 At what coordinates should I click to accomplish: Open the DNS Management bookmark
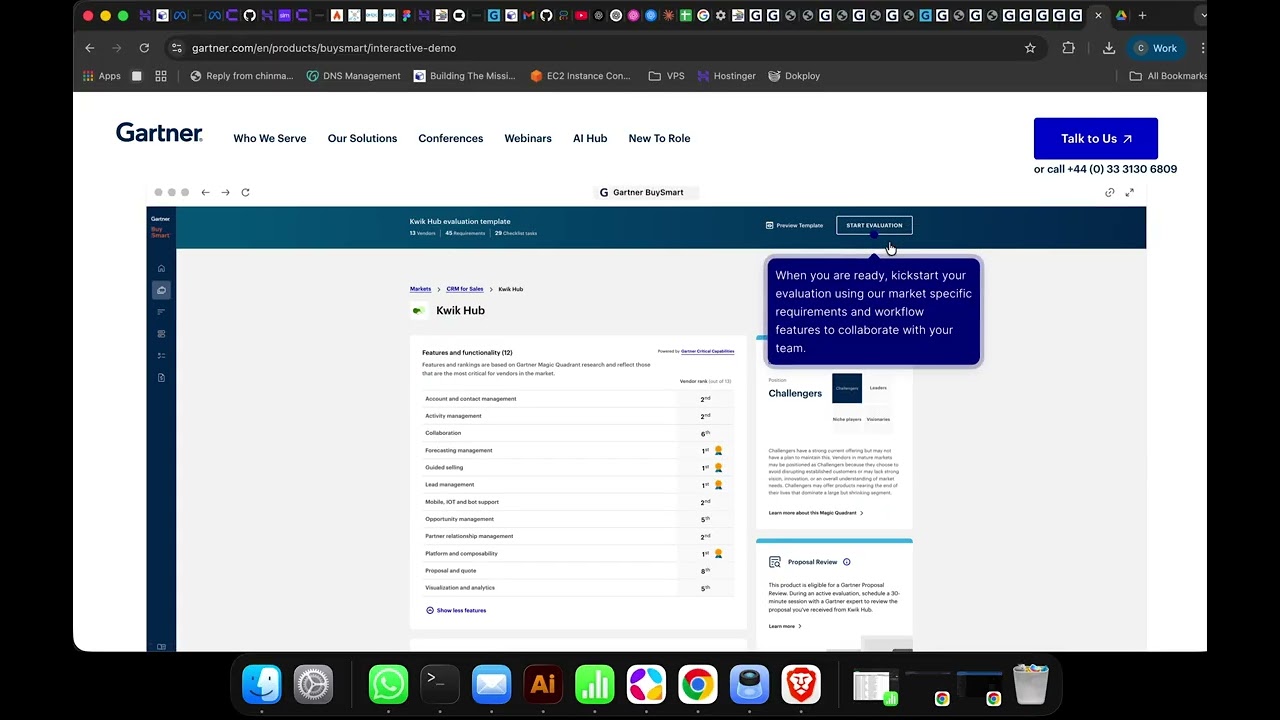coord(353,76)
